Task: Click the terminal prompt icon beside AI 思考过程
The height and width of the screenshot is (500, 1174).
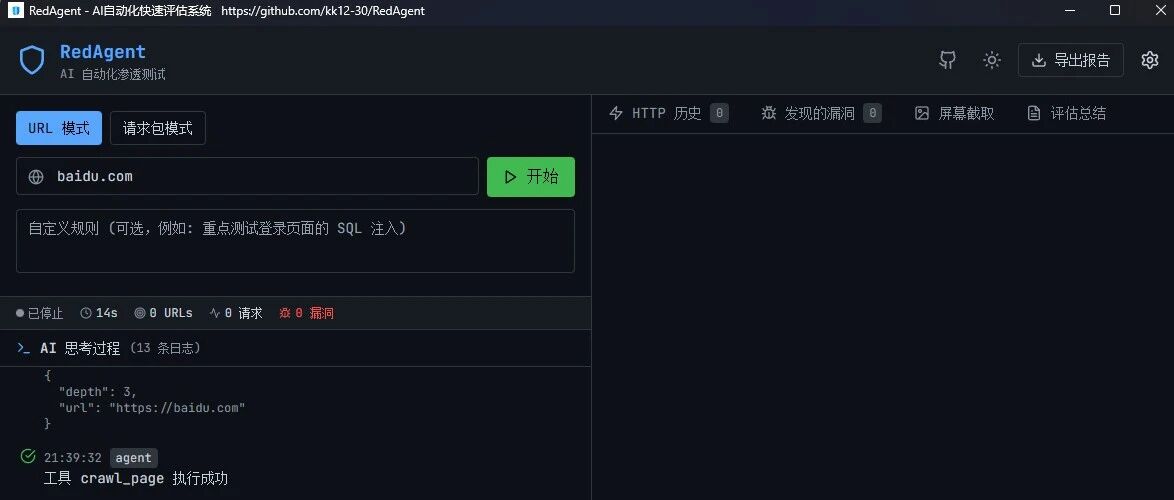Action: point(24,348)
